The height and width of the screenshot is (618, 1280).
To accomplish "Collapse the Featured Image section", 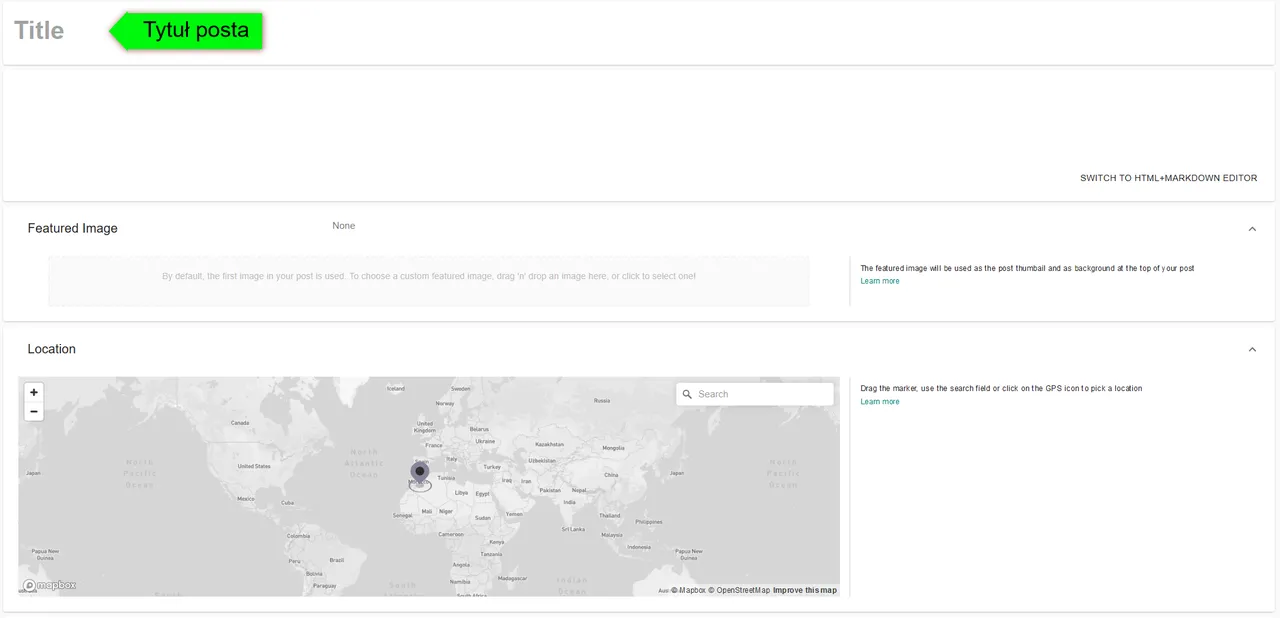I will pos(1252,229).
